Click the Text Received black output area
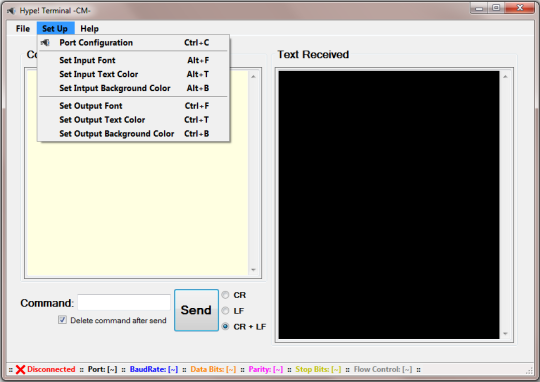Image resolution: width=540 pixels, height=382 pixels. coord(389,205)
